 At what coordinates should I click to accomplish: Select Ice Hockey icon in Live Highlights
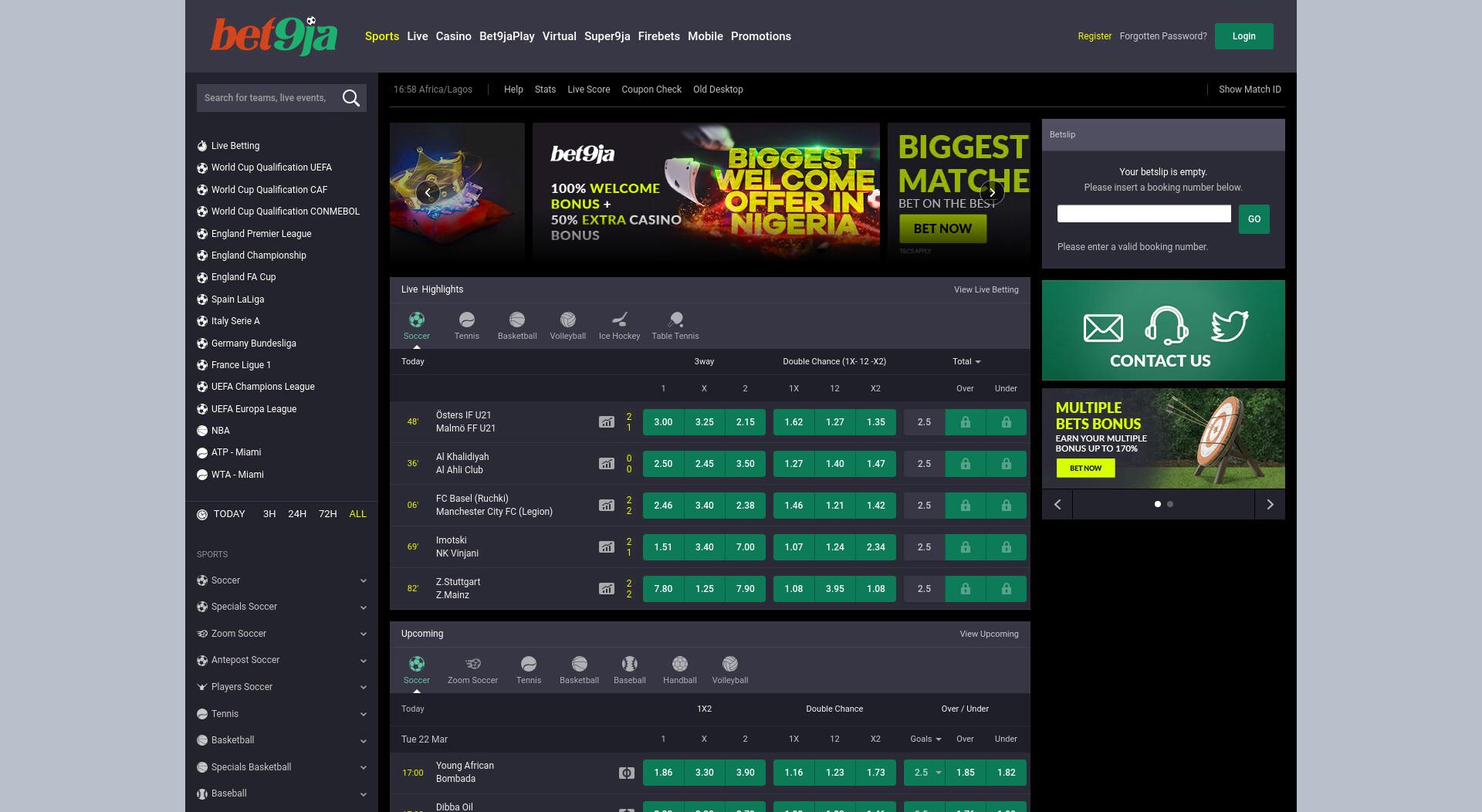620,320
